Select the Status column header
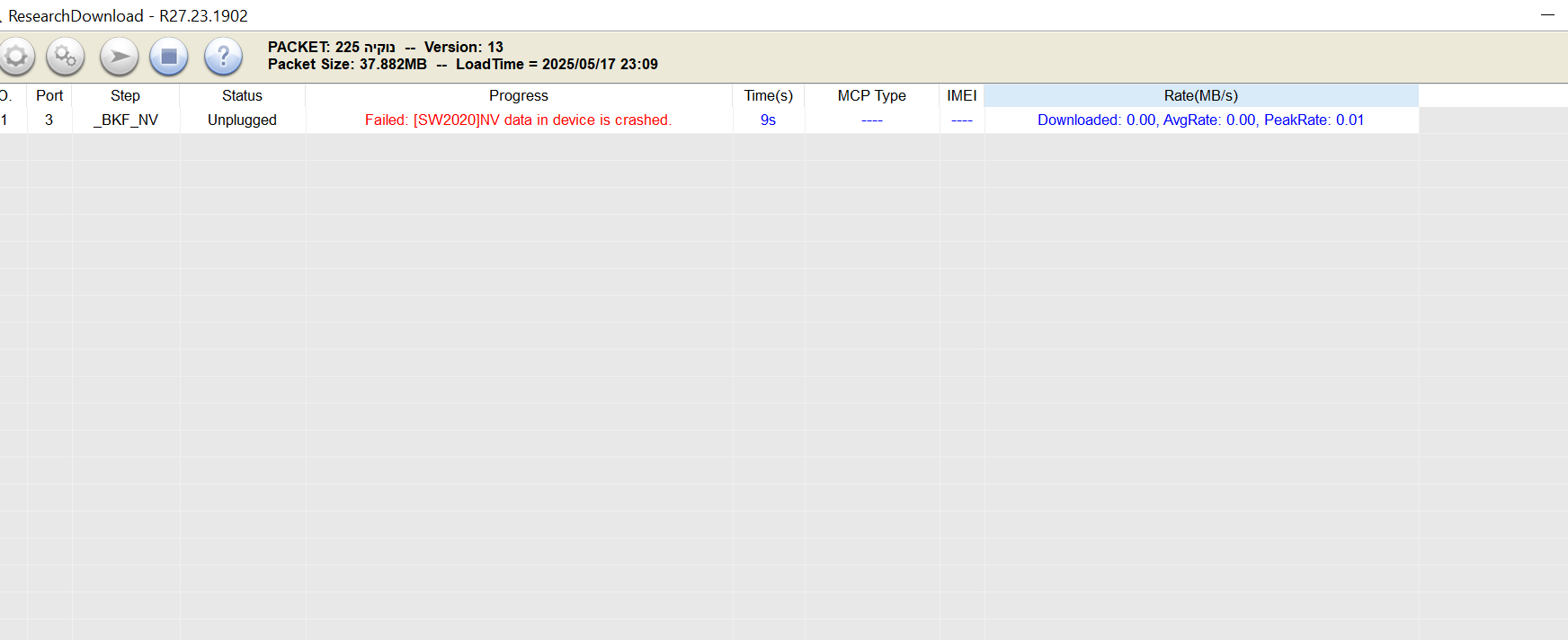The height and width of the screenshot is (640, 1568). [243, 95]
